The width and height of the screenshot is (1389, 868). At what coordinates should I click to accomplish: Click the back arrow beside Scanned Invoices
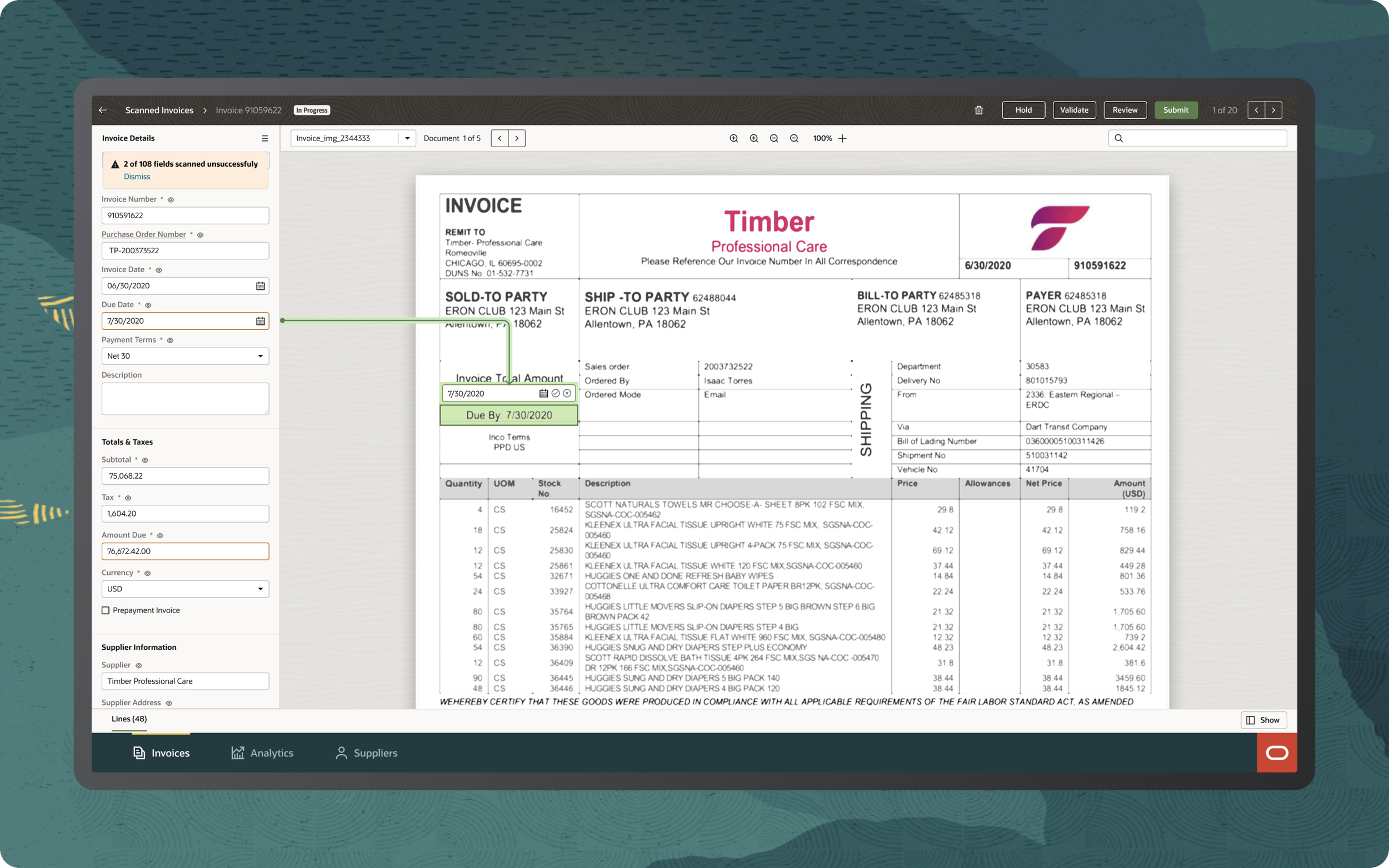pyautogui.click(x=103, y=110)
